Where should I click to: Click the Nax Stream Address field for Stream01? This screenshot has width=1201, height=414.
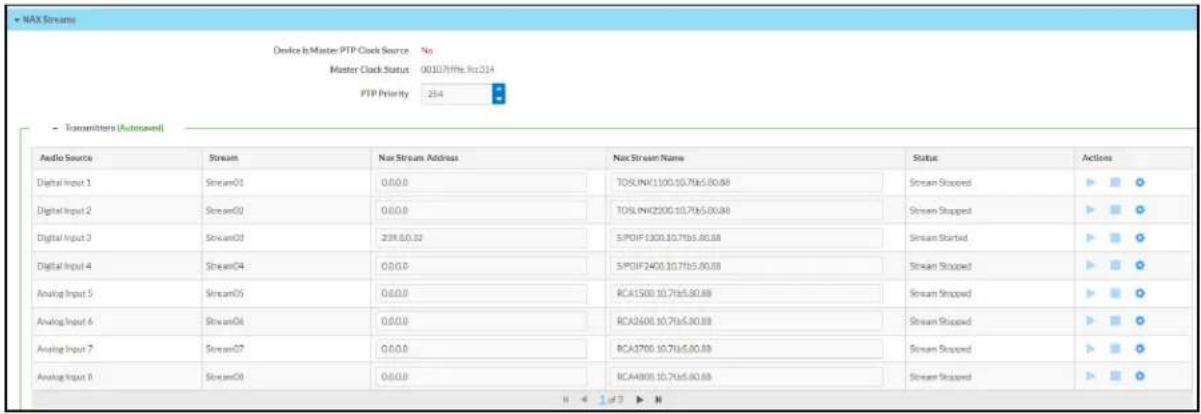(482, 184)
